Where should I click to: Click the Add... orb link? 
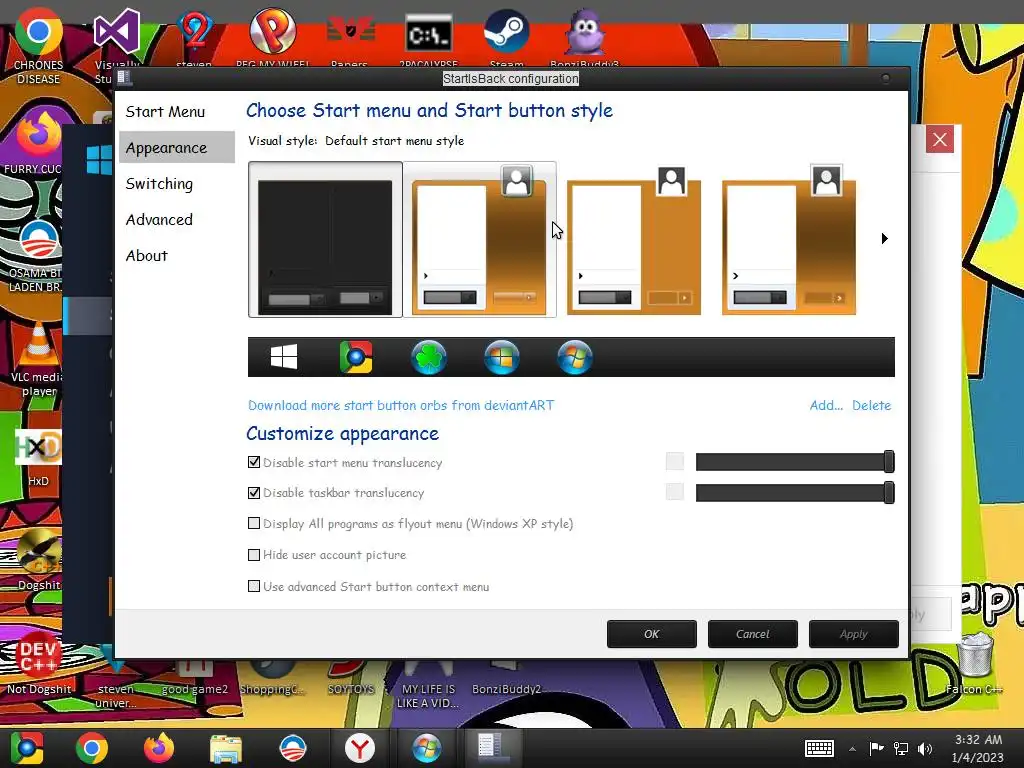826,405
